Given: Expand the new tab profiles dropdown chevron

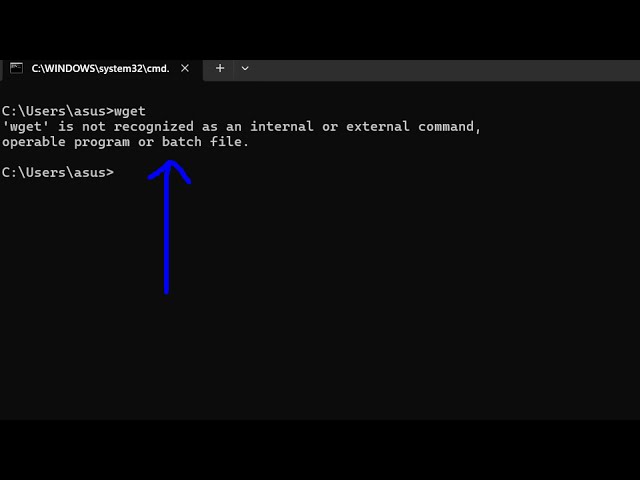Looking at the screenshot, I should coord(245,69).
